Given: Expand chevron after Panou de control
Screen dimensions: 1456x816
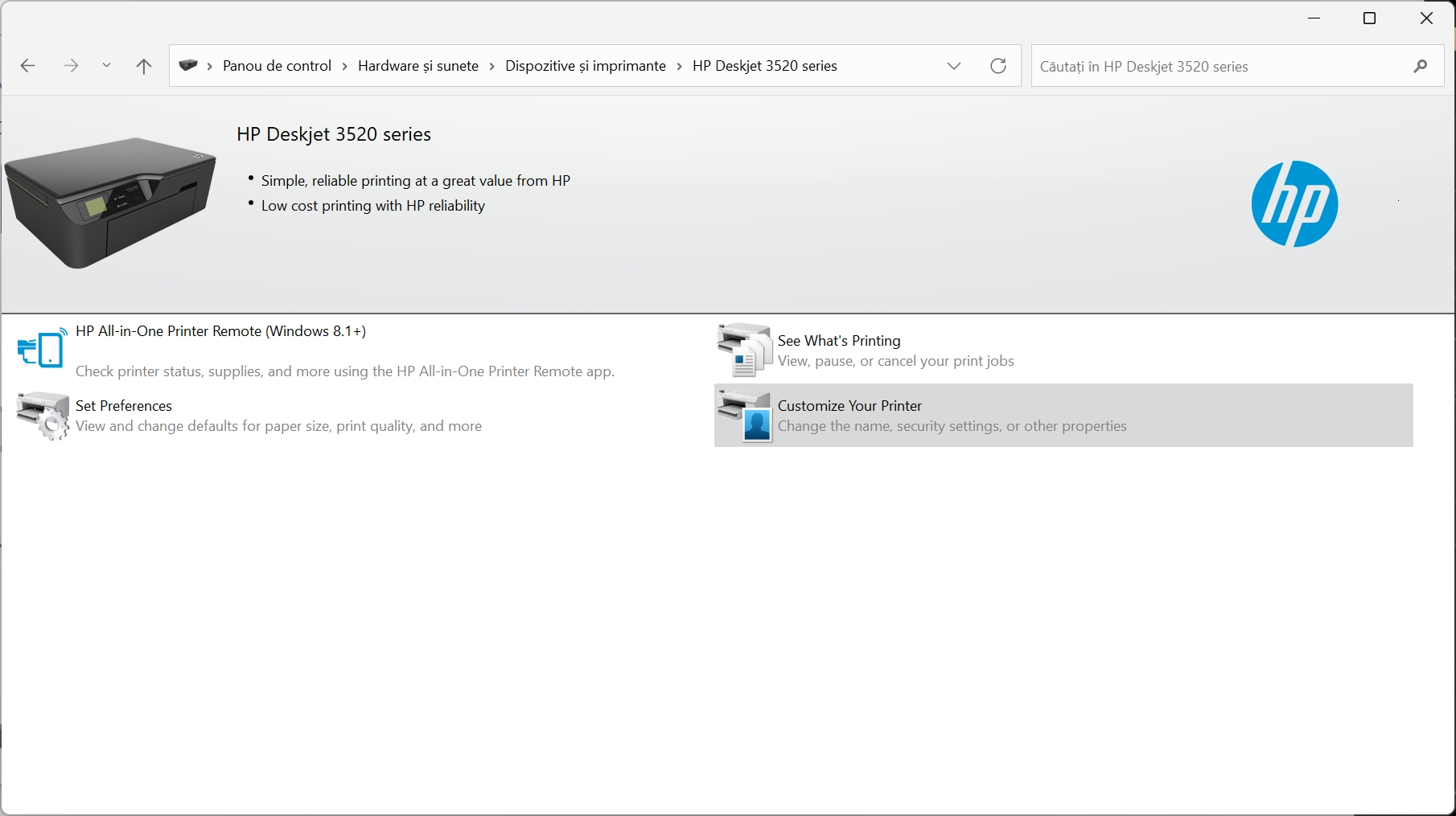Looking at the screenshot, I should click(345, 66).
